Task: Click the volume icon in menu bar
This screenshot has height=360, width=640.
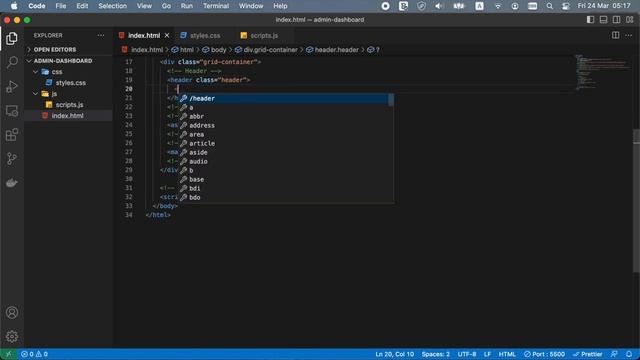Action: click(x=439, y=6)
